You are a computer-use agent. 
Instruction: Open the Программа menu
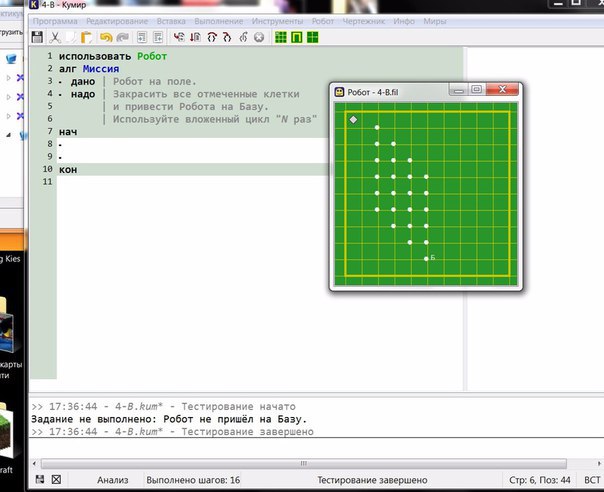point(55,20)
